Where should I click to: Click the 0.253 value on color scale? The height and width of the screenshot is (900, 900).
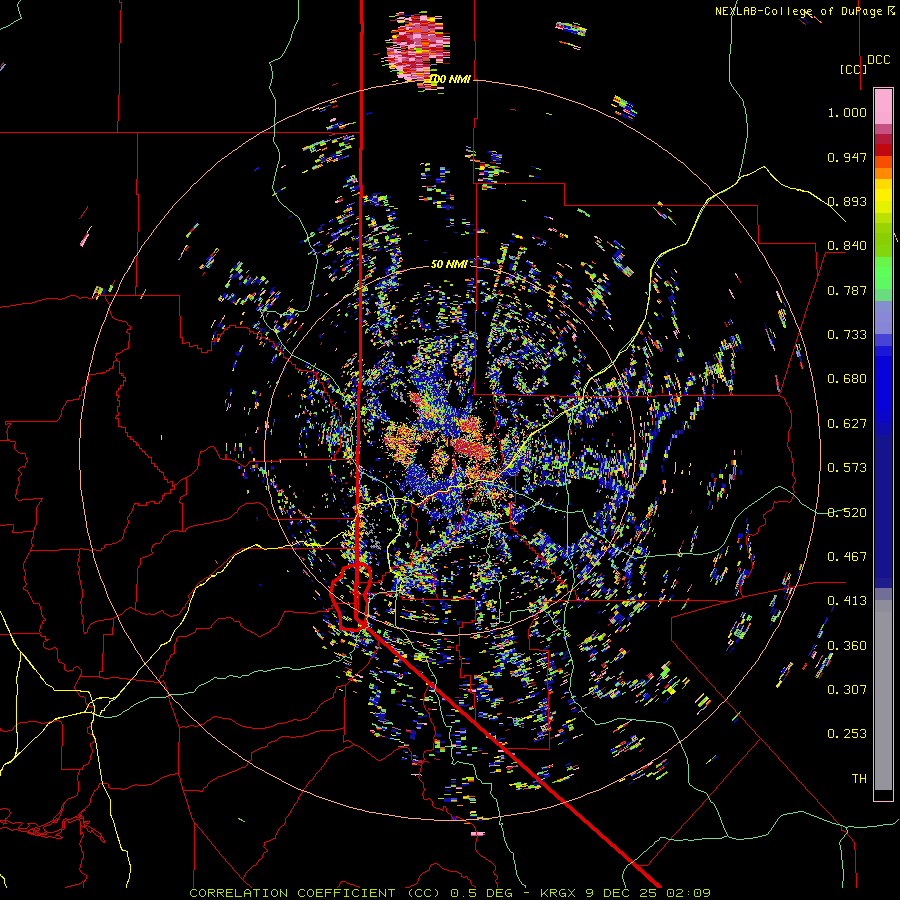pos(847,734)
